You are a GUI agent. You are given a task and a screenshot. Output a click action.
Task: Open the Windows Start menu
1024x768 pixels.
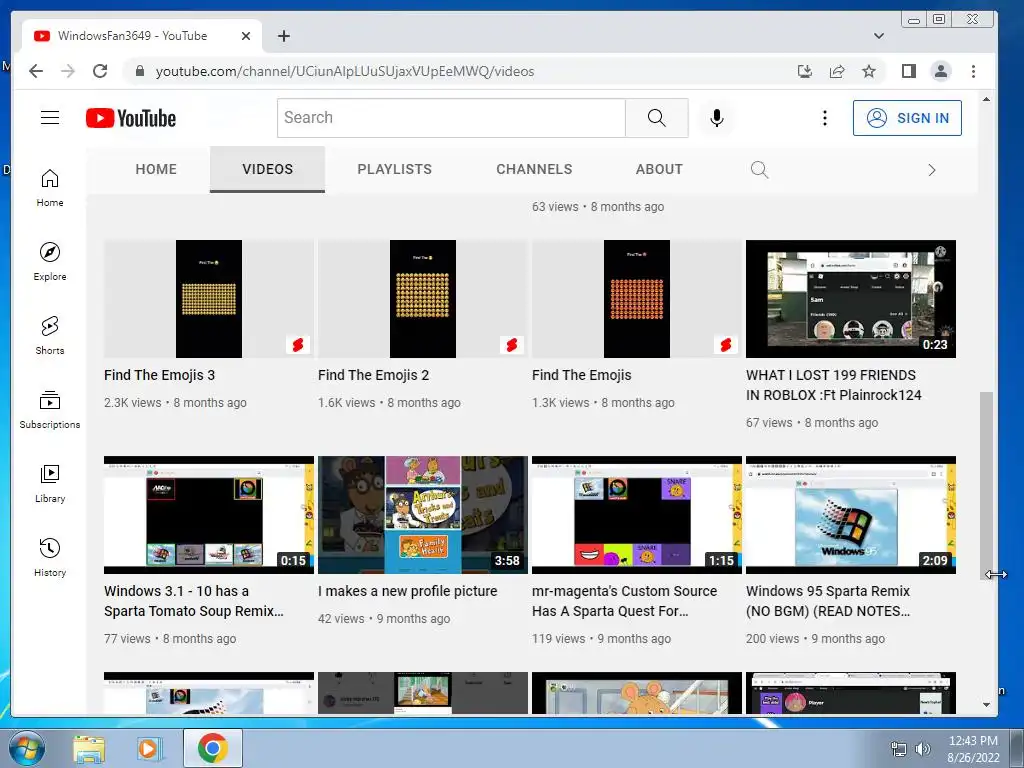pos(27,748)
